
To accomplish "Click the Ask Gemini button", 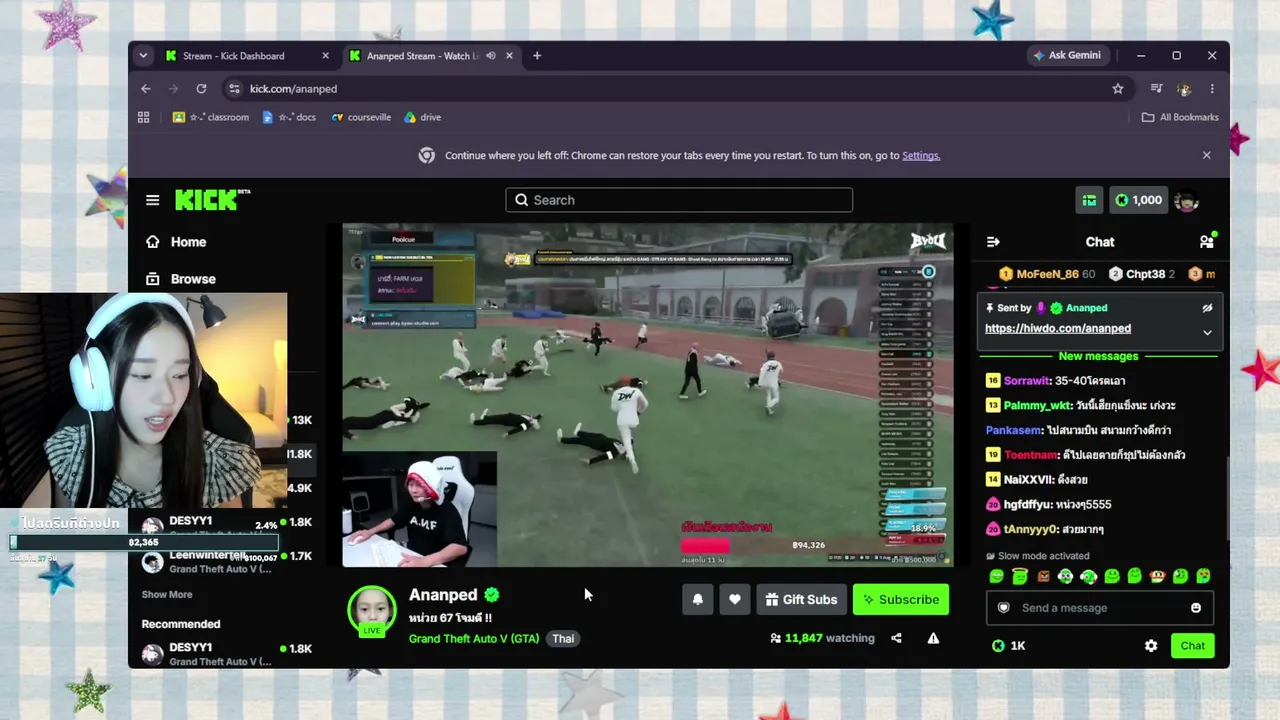I will tap(1067, 56).
